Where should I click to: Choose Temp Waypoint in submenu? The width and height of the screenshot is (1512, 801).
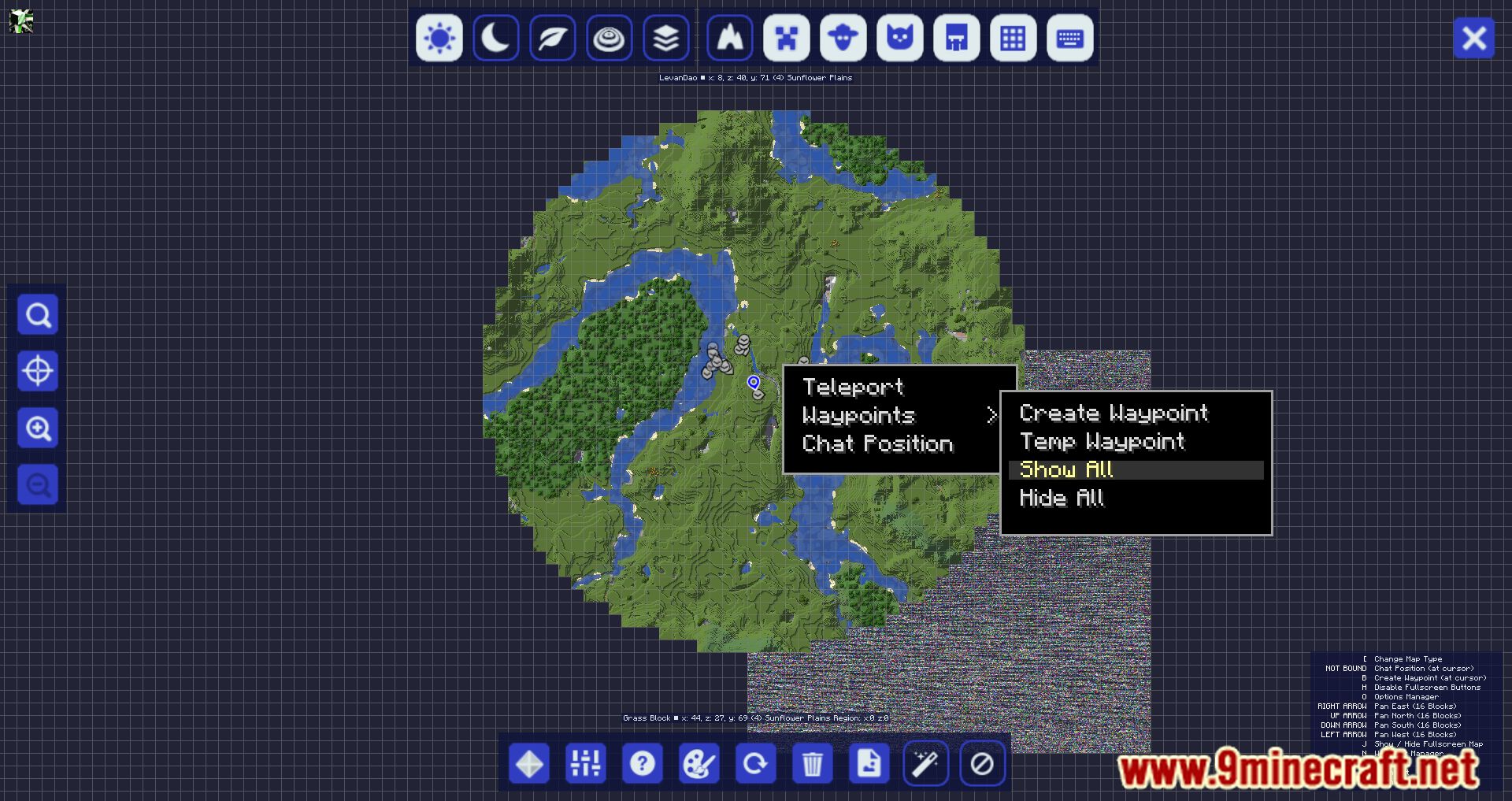coord(1102,441)
